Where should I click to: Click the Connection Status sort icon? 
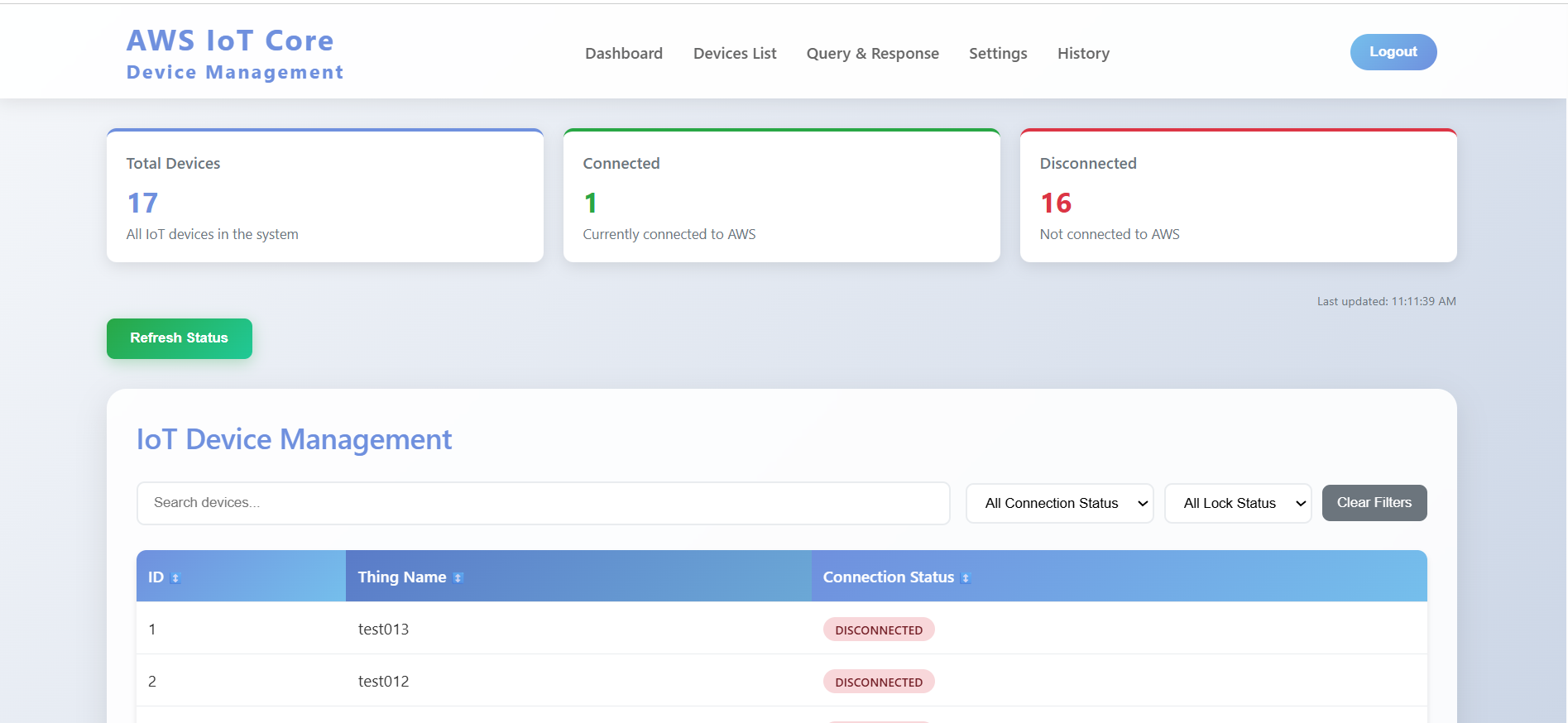click(x=966, y=578)
